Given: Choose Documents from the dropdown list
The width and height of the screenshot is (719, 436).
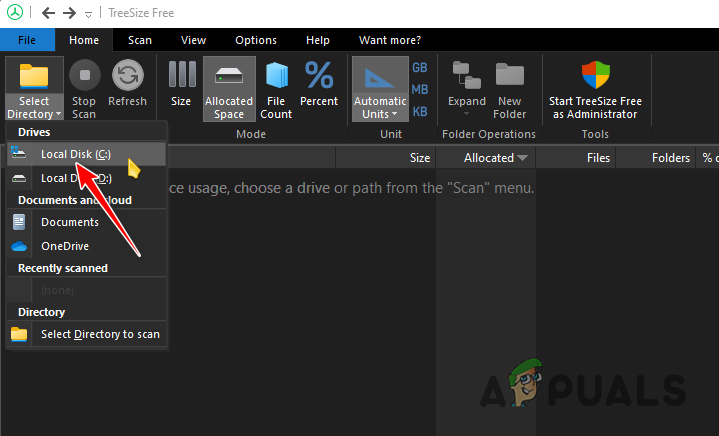Looking at the screenshot, I should (x=86, y=222).
